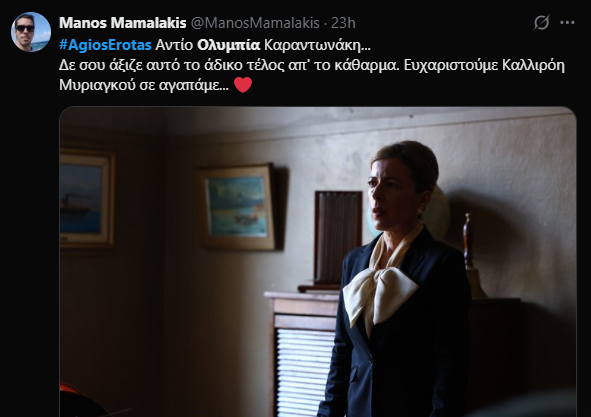The height and width of the screenshot is (417, 591).
Task: Open the @ManosMamalakis handle
Action: tap(255, 23)
